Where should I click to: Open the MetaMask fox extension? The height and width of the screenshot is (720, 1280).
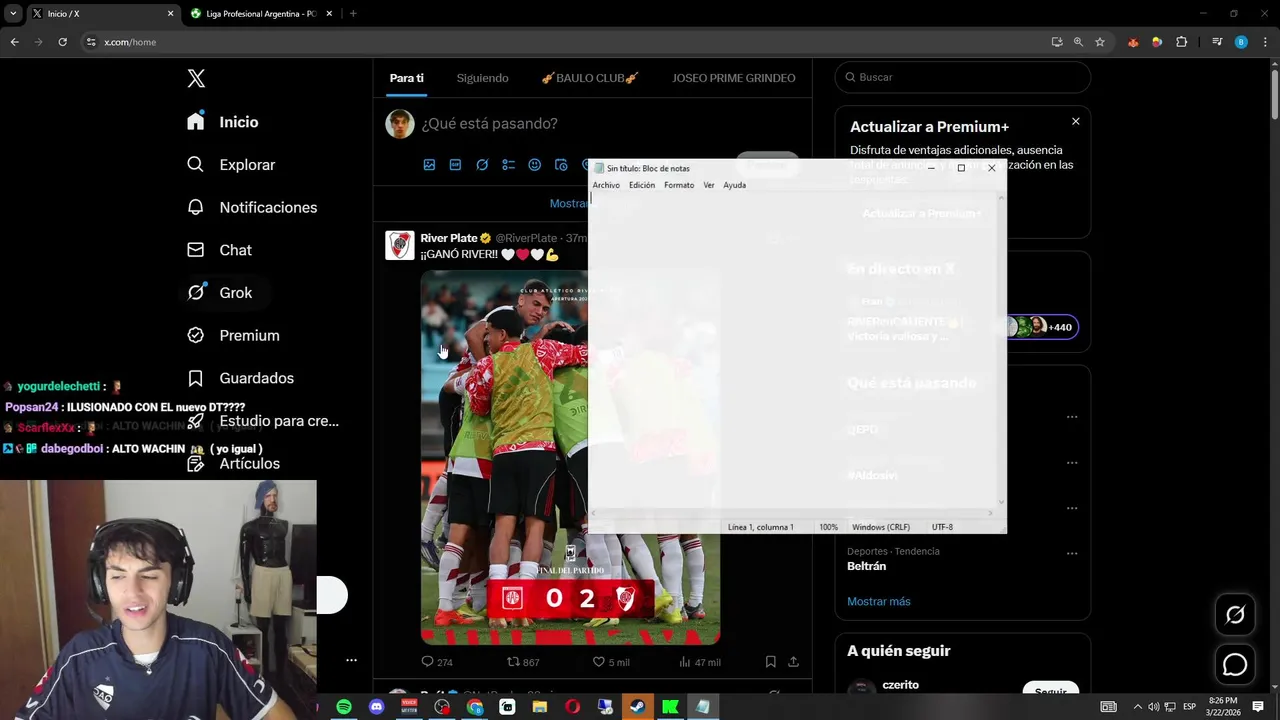1133,42
